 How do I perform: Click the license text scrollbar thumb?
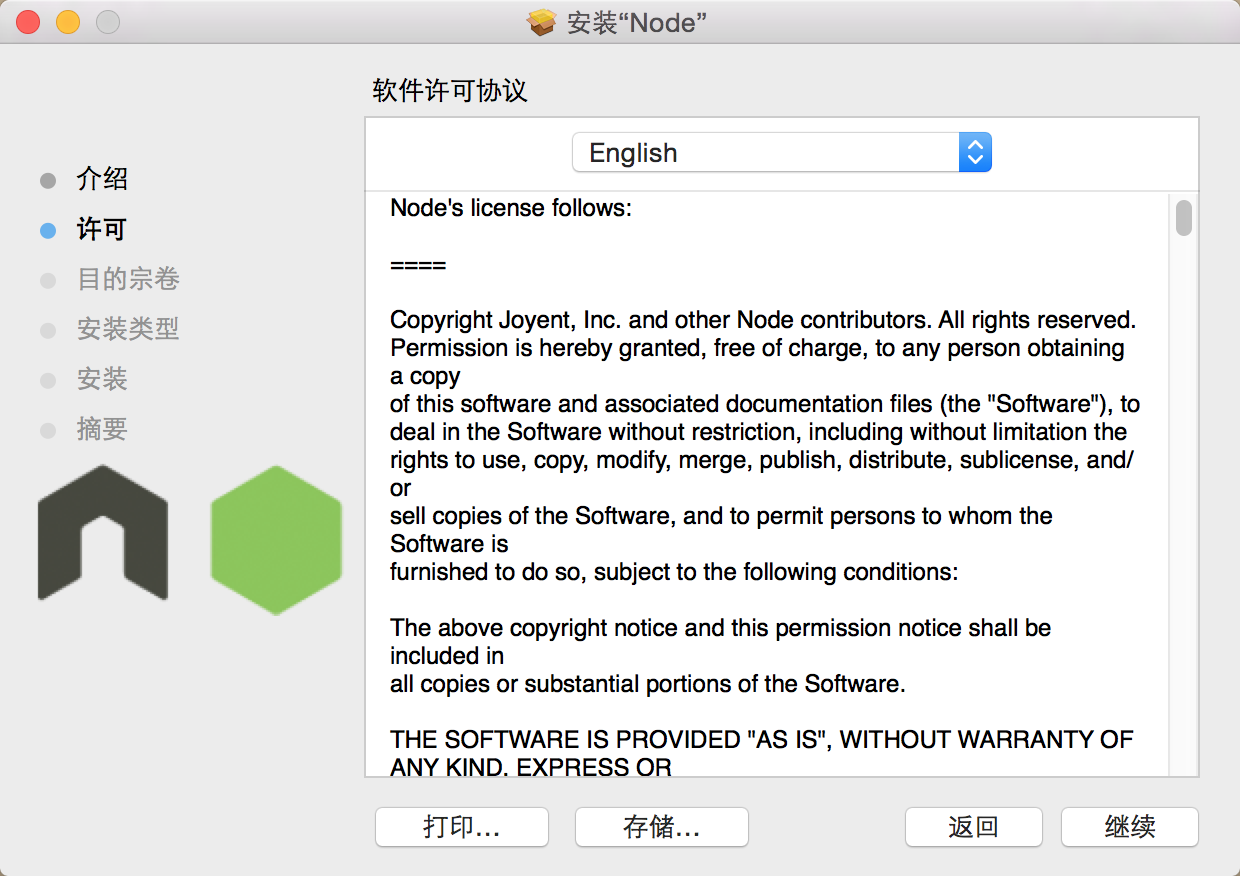point(1184,218)
